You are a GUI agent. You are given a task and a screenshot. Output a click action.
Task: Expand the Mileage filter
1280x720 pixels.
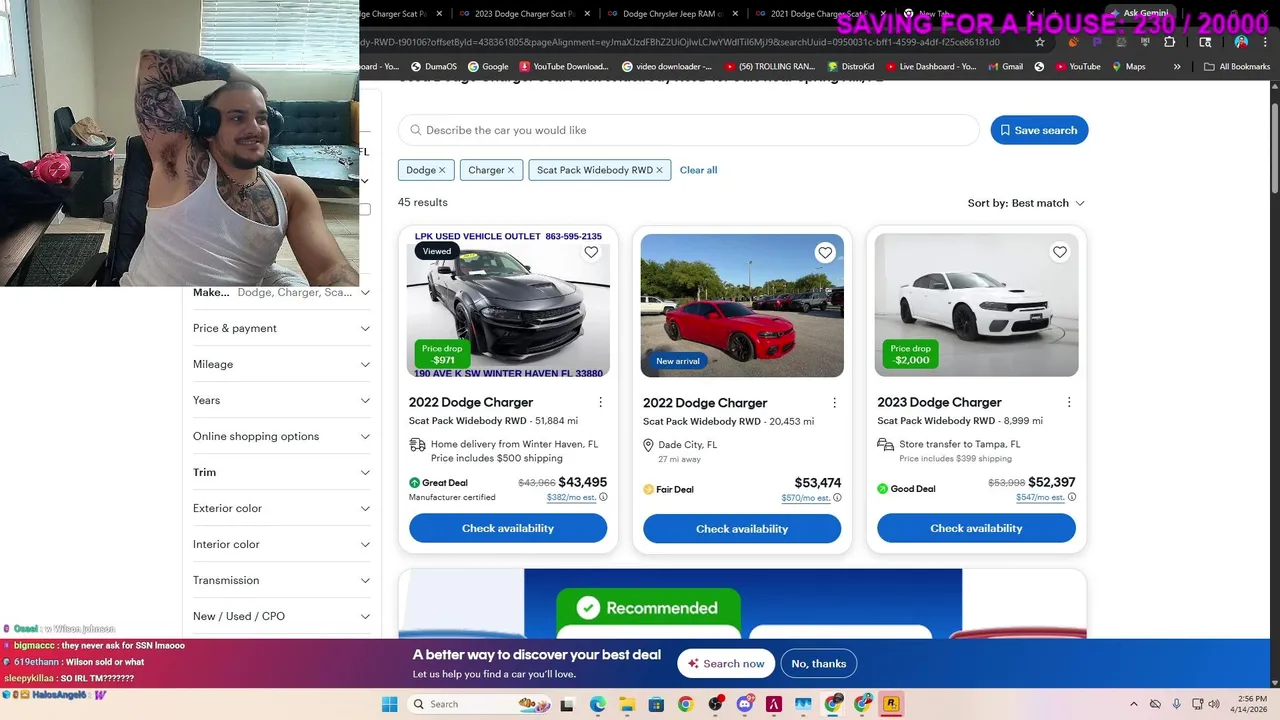(281, 364)
